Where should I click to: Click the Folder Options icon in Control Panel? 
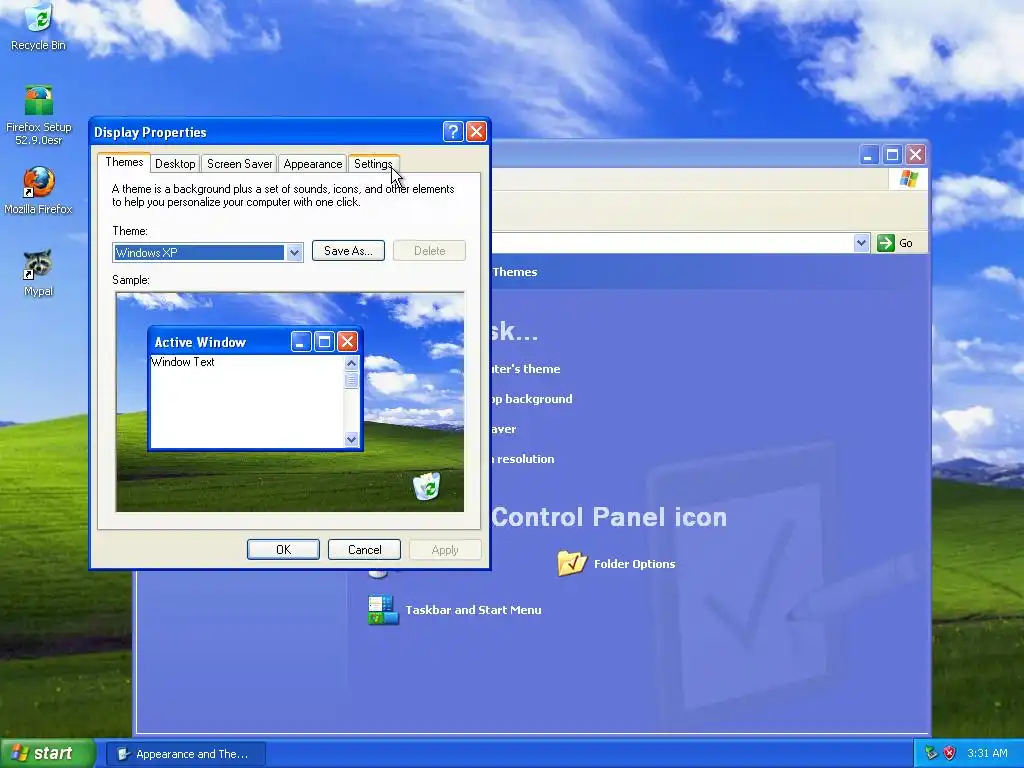[x=571, y=563]
